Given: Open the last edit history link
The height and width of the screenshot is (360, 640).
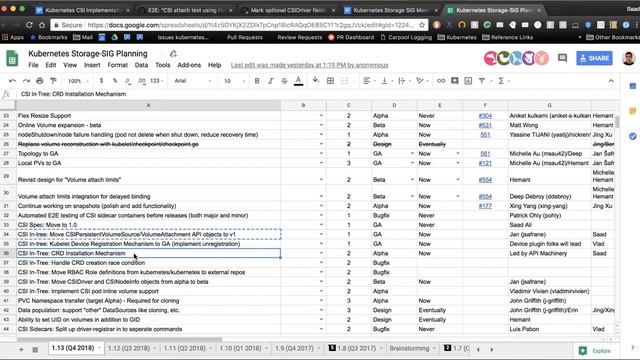Looking at the screenshot, I should click(x=309, y=65).
